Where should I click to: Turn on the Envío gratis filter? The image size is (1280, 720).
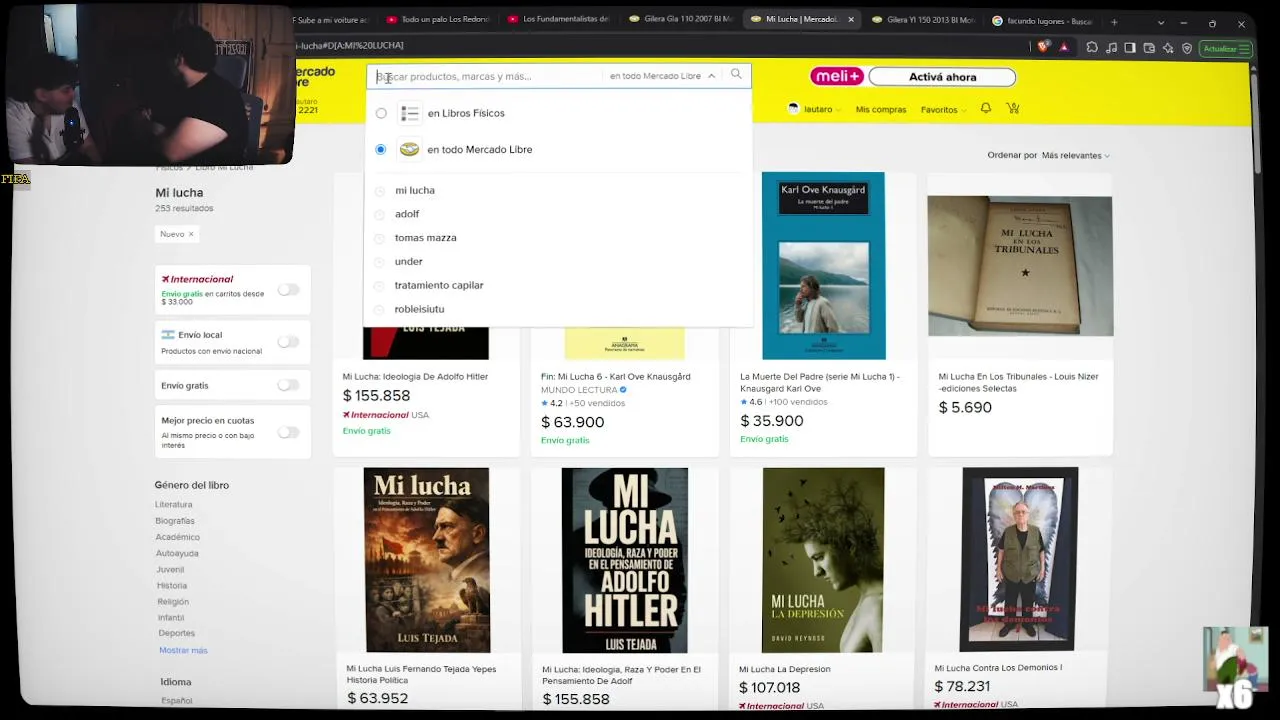coord(288,385)
